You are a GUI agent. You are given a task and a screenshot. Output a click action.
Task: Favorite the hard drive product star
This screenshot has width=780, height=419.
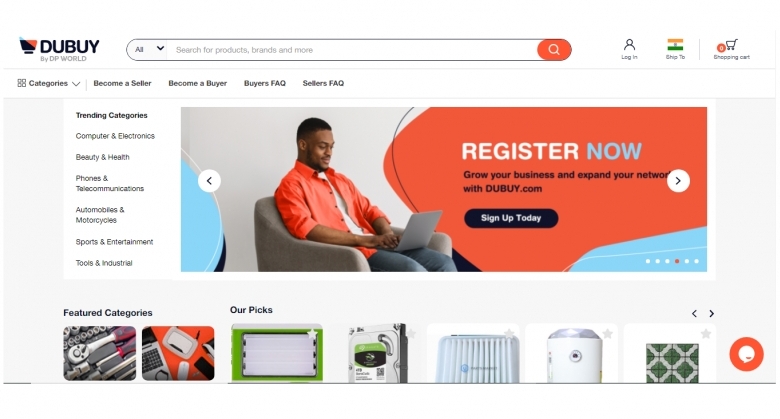click(411, 334)
